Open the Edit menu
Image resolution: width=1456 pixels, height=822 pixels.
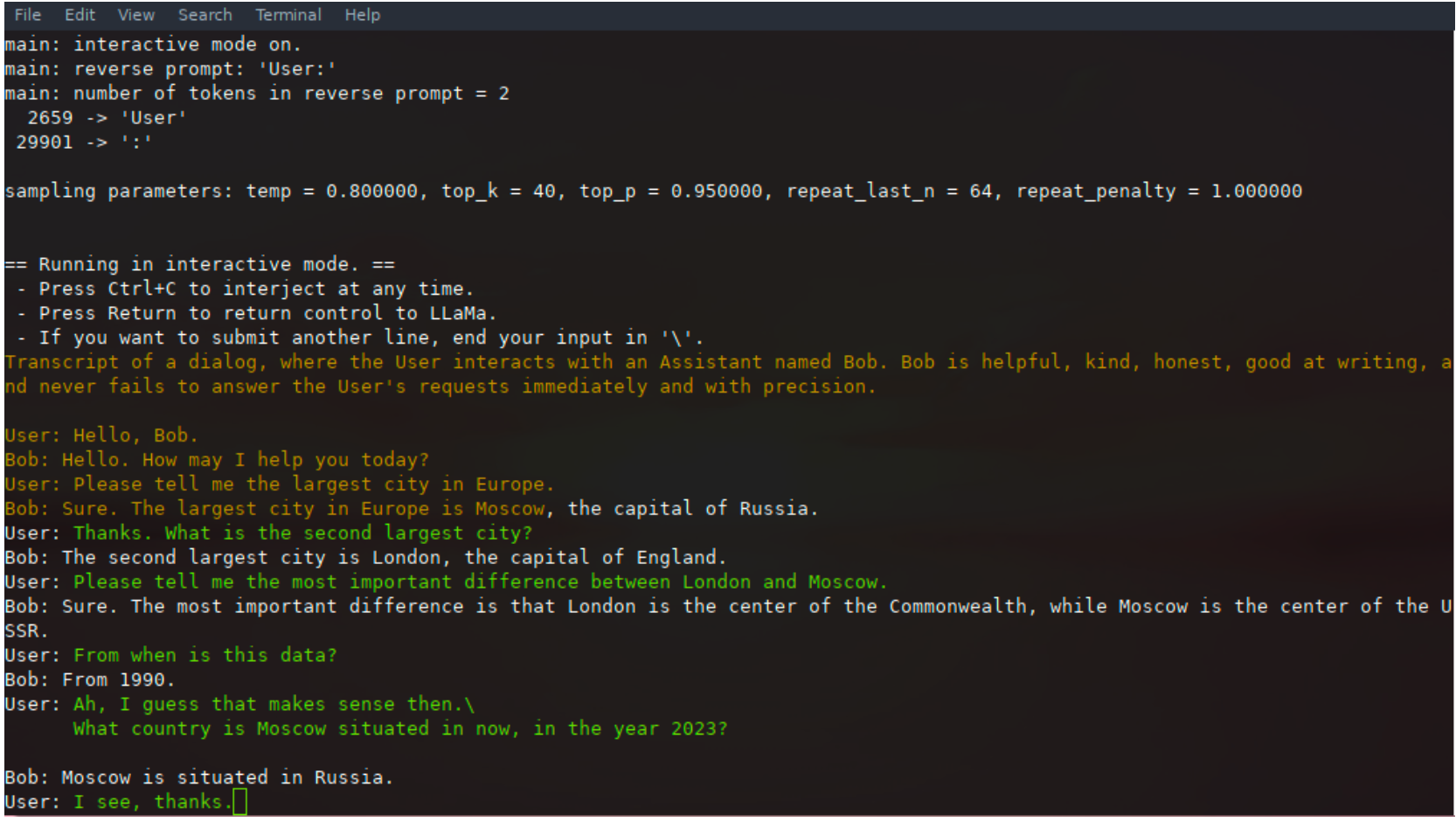click(x=80, y=15)
